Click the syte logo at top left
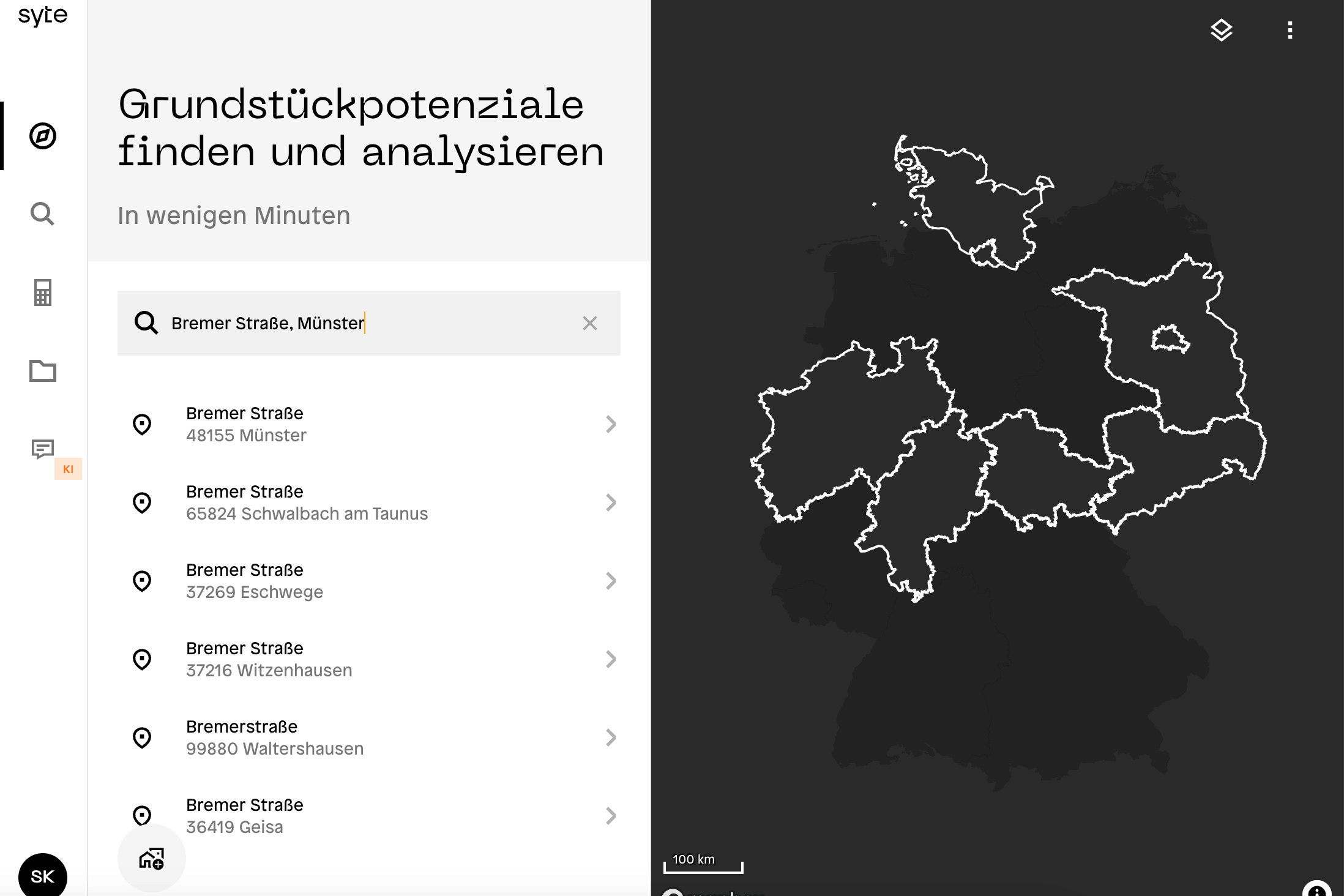The height and width of the screenshot is (896, 1344). [x=43, y=15]
